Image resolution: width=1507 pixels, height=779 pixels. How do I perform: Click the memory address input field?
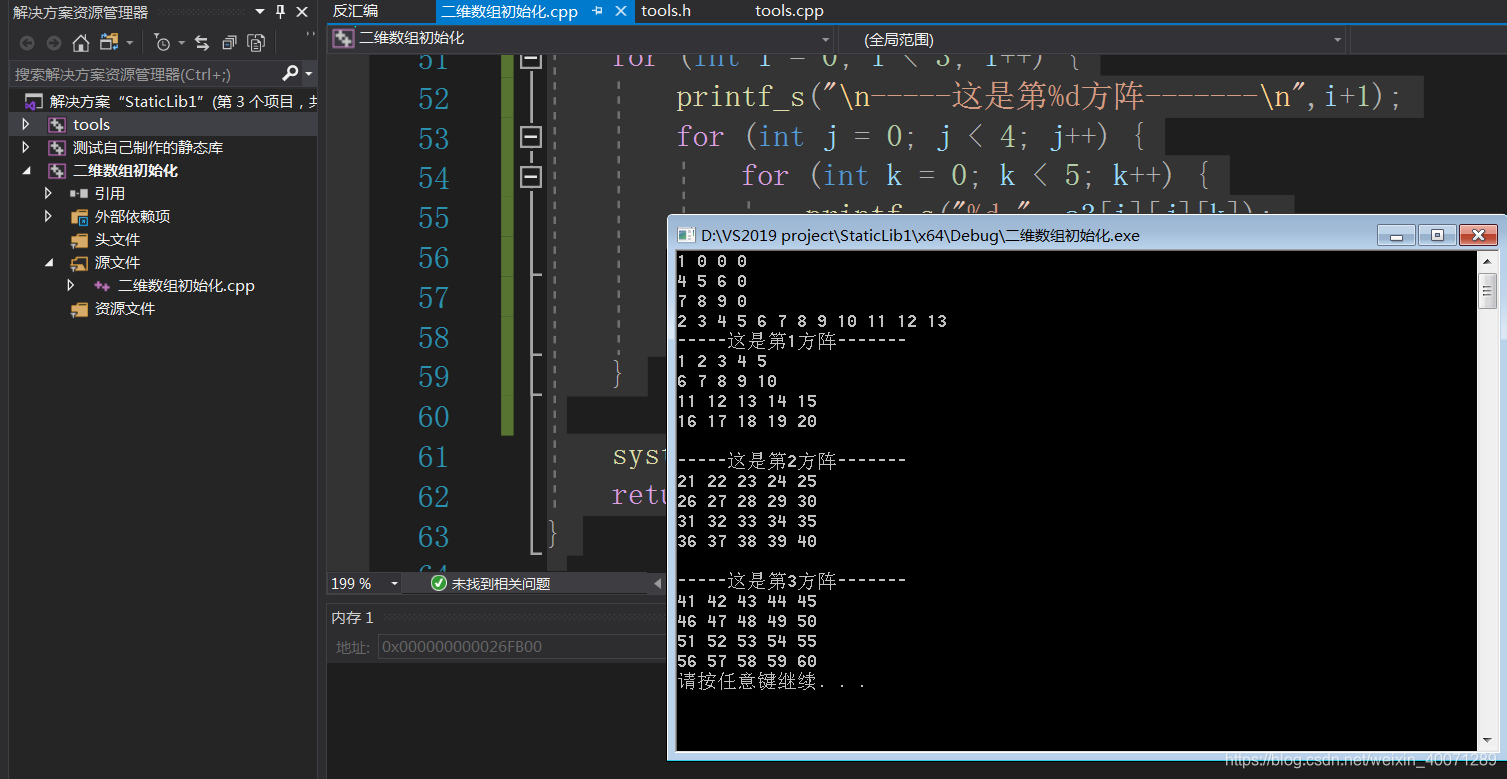(x=520, y=647)
